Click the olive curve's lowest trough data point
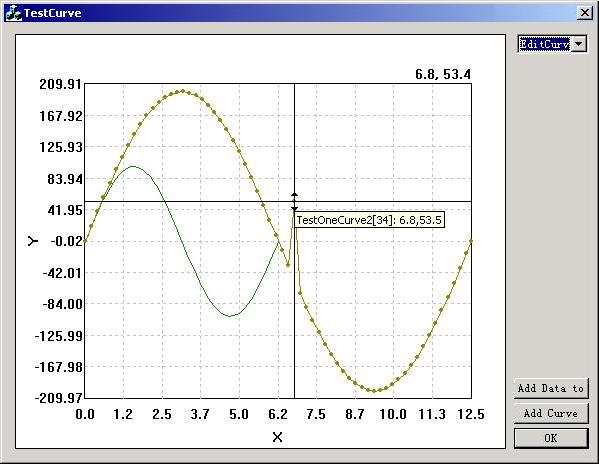Image resolution: width=599 pixels, height=464 pixels. 374,391
